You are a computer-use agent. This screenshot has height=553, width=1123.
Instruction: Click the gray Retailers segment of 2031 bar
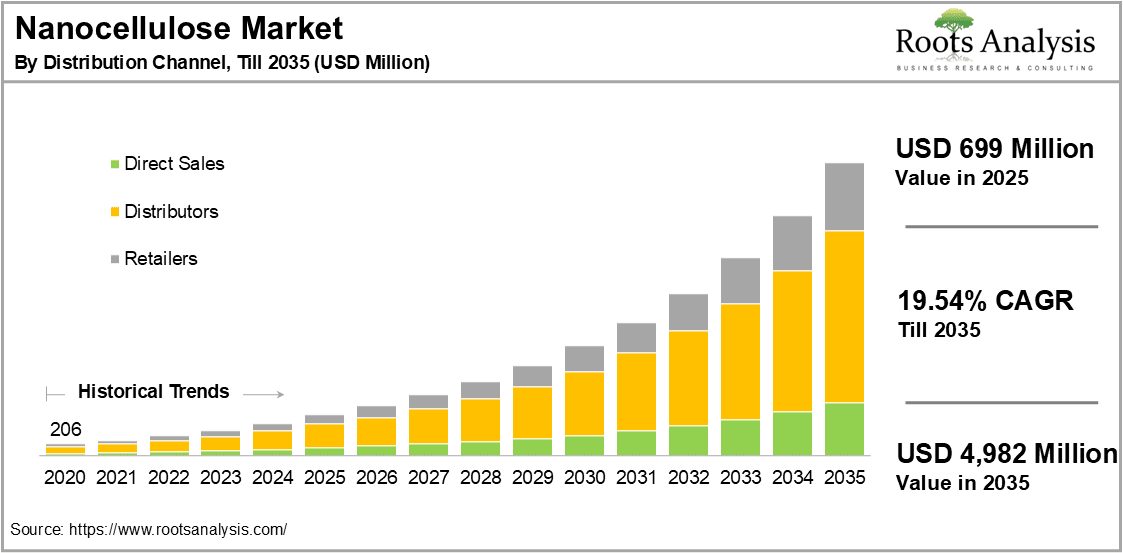[x=636, y=337]
